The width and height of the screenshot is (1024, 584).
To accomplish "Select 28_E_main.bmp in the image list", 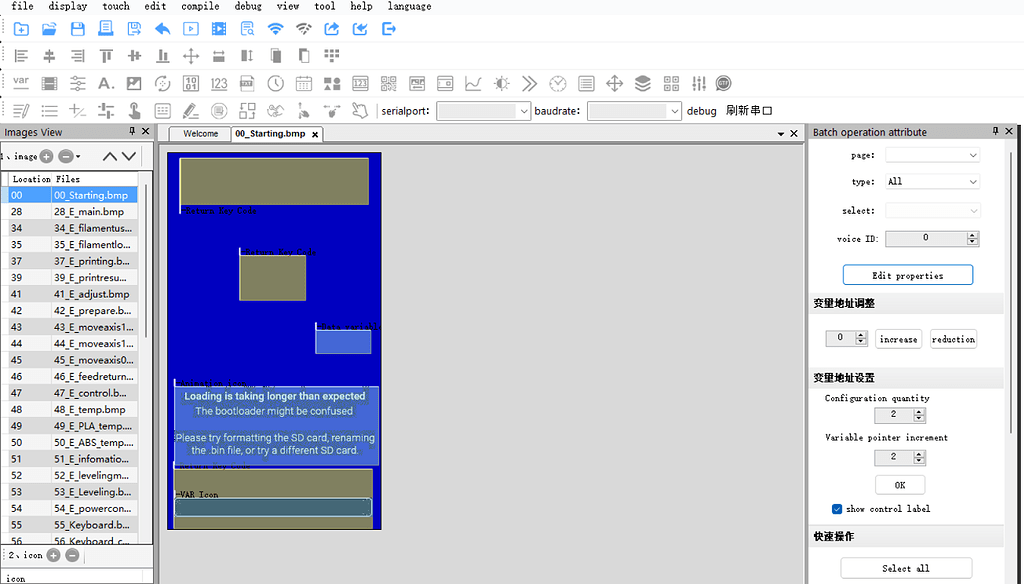I will click(x=89, y=212).
